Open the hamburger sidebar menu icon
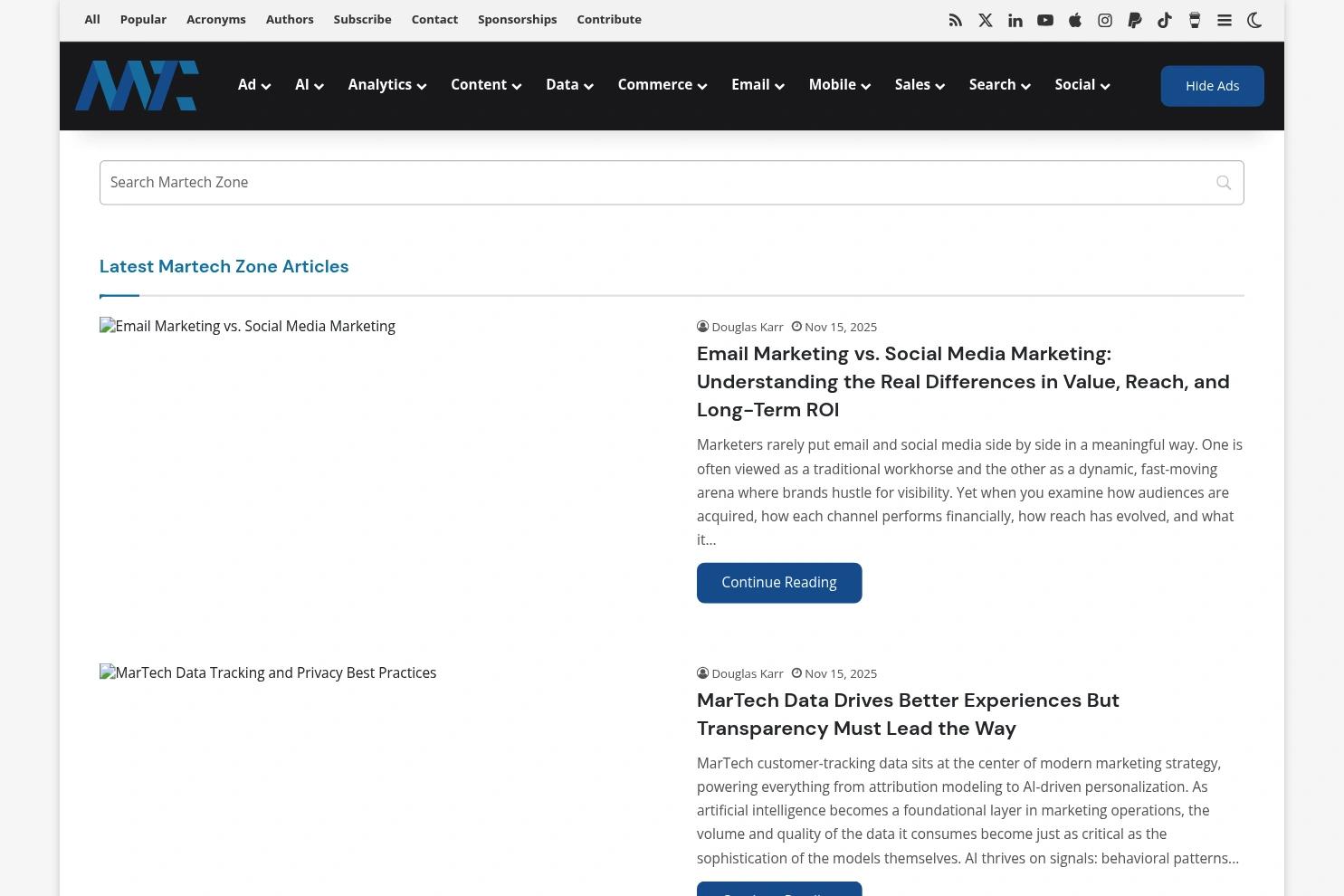The width and height of the screenshot is (1344, 896). (1224, 20)
